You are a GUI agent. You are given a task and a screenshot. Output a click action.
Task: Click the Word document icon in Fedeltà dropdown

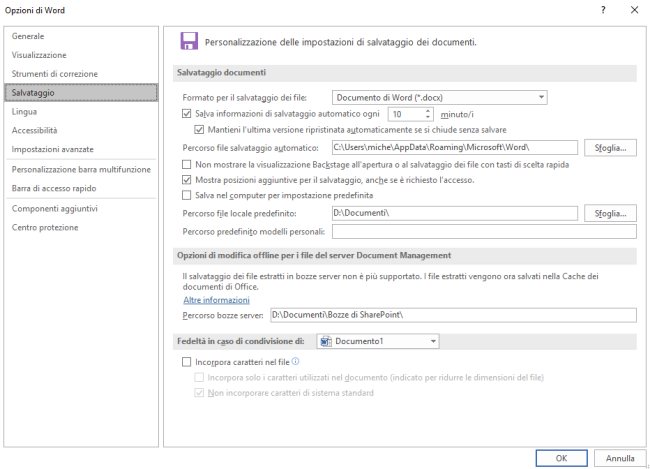(326, 341)
